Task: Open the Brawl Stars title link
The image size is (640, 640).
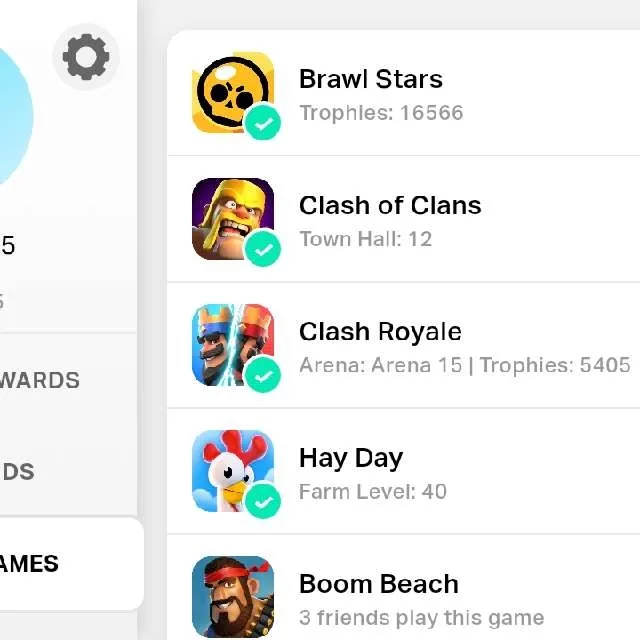Action: (371, 79)
